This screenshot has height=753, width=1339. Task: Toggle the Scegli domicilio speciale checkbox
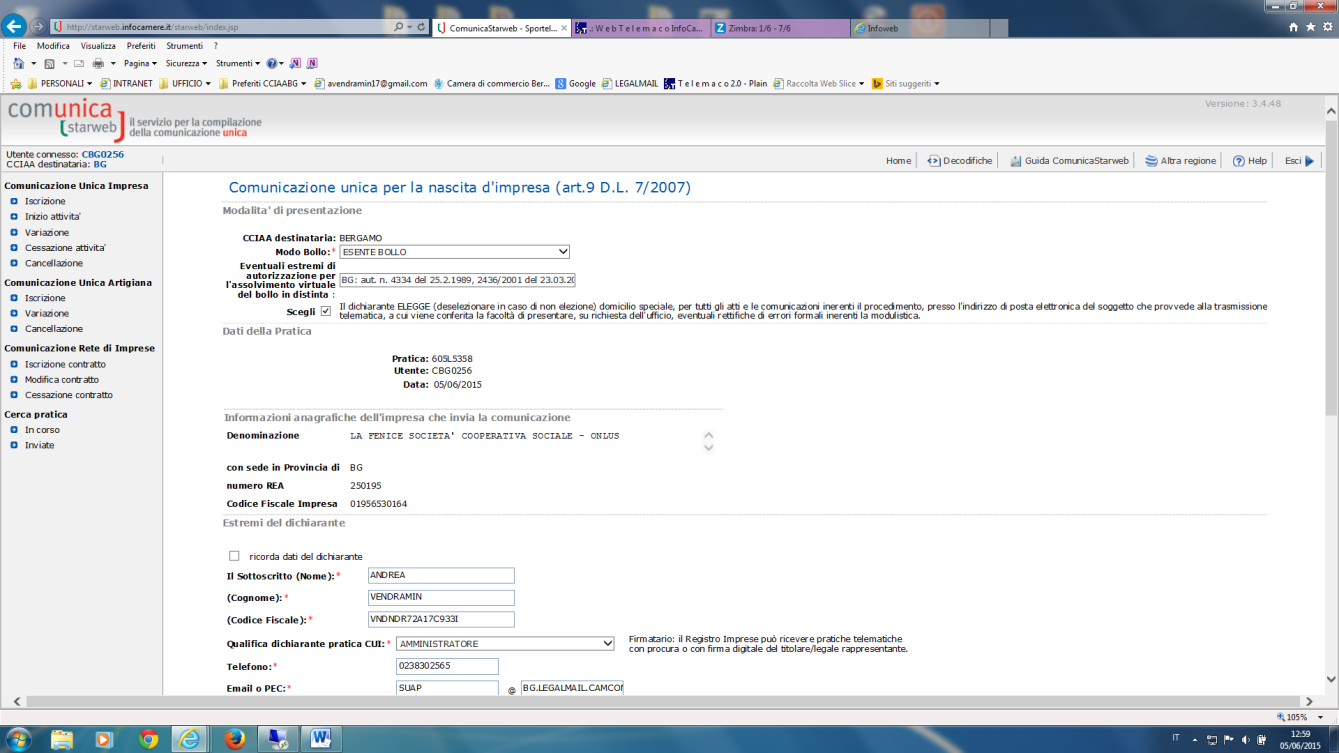point(325,312)
